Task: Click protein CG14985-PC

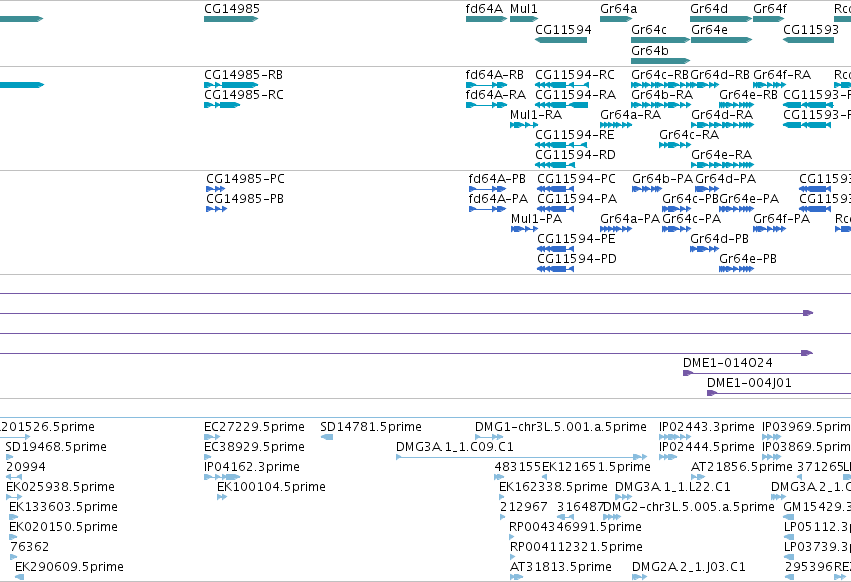Action: click(x=215, y=189)
